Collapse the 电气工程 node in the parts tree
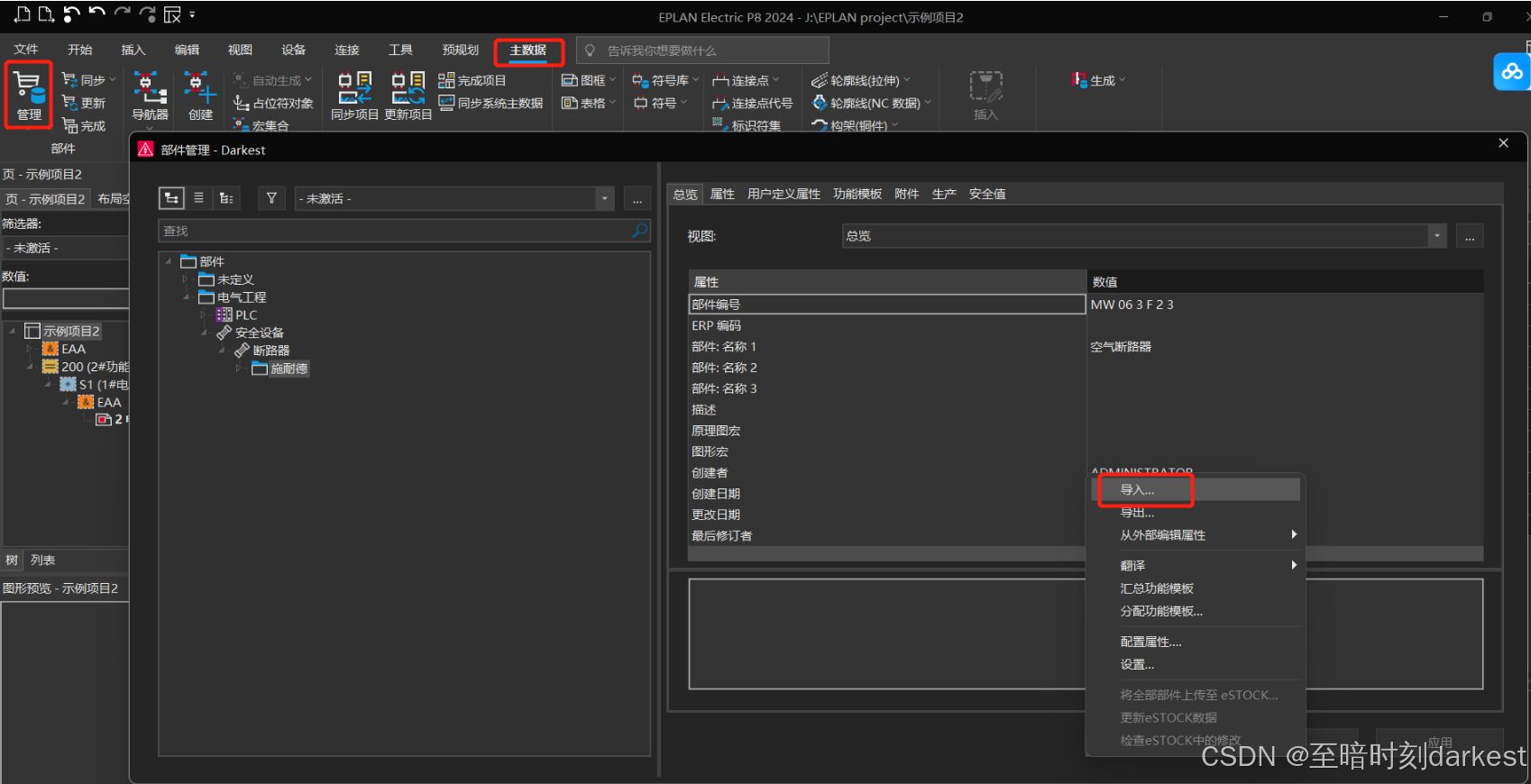The height and width of the screenshot is (784, 1531). tap(186, 296)
